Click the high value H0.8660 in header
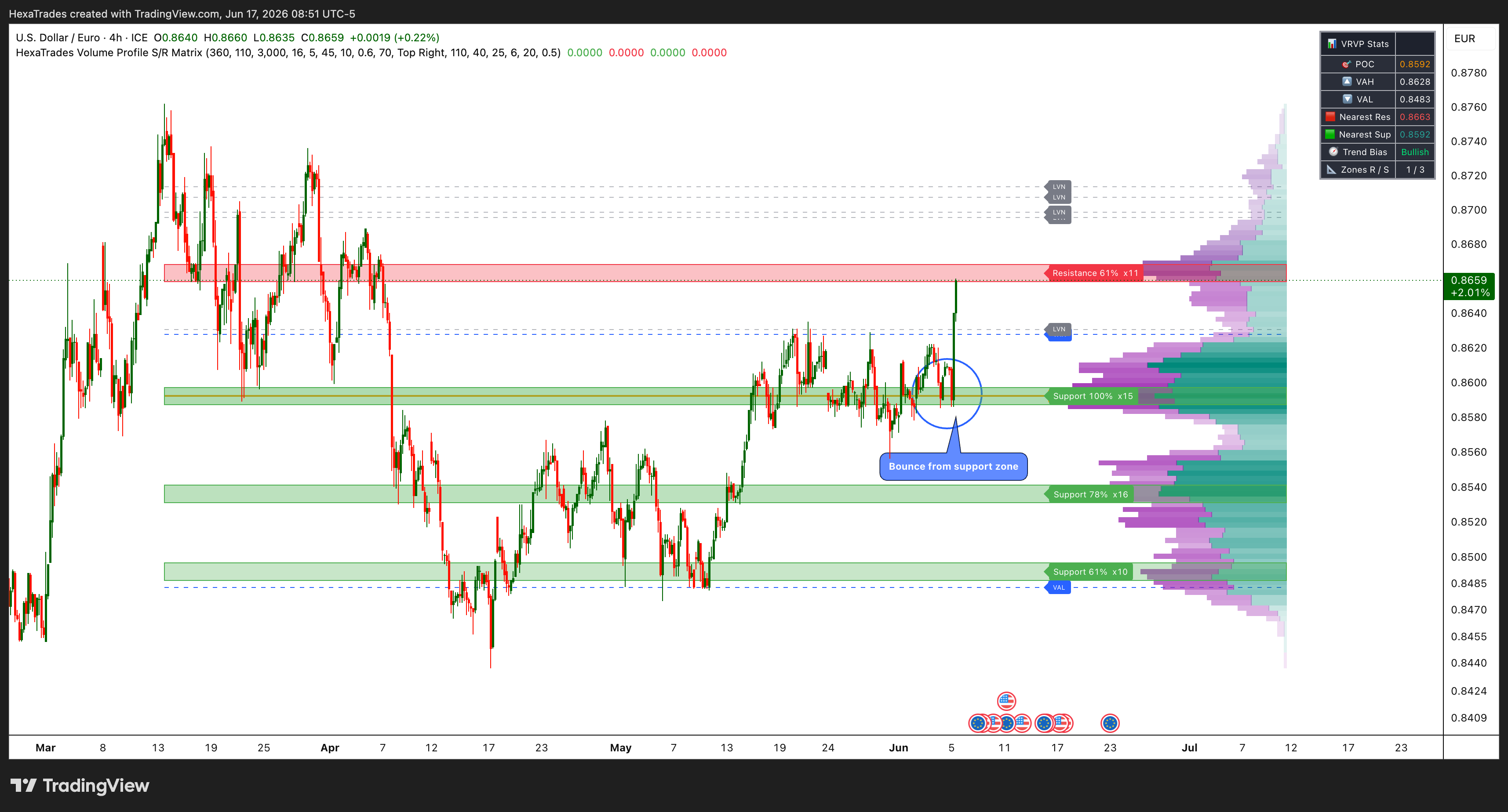This screenshot has width=1508, height=812. pos(226,37)
